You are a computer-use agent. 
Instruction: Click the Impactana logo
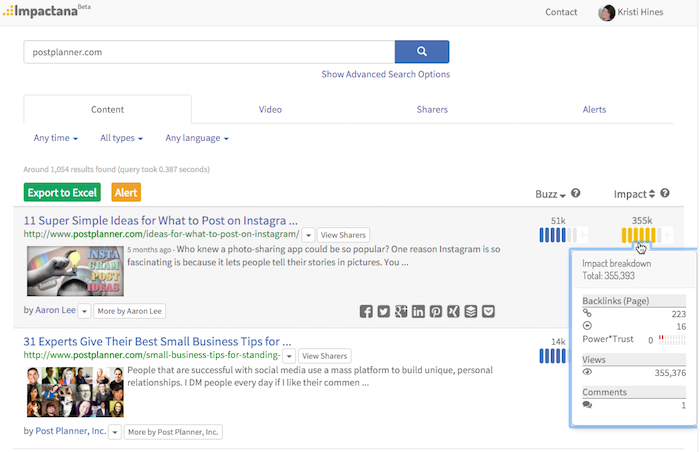click(x=46, y=10)
